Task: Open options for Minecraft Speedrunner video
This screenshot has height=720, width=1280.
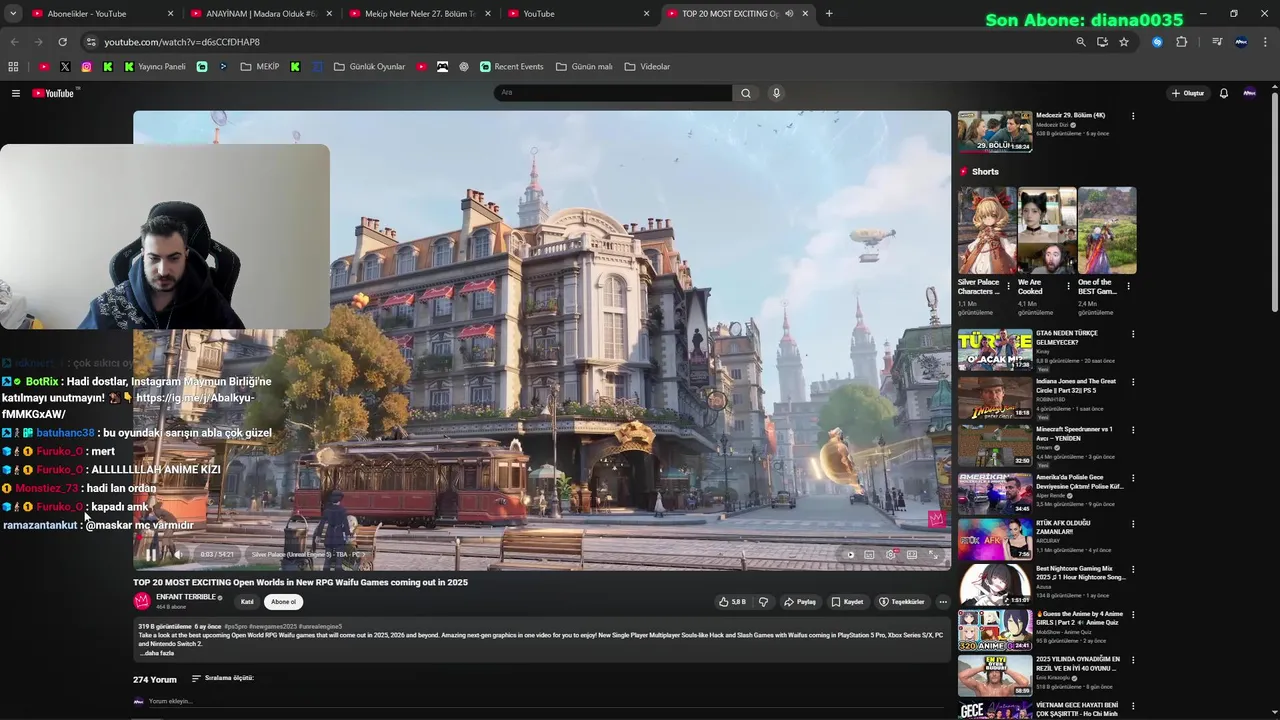Action: 1133,430
